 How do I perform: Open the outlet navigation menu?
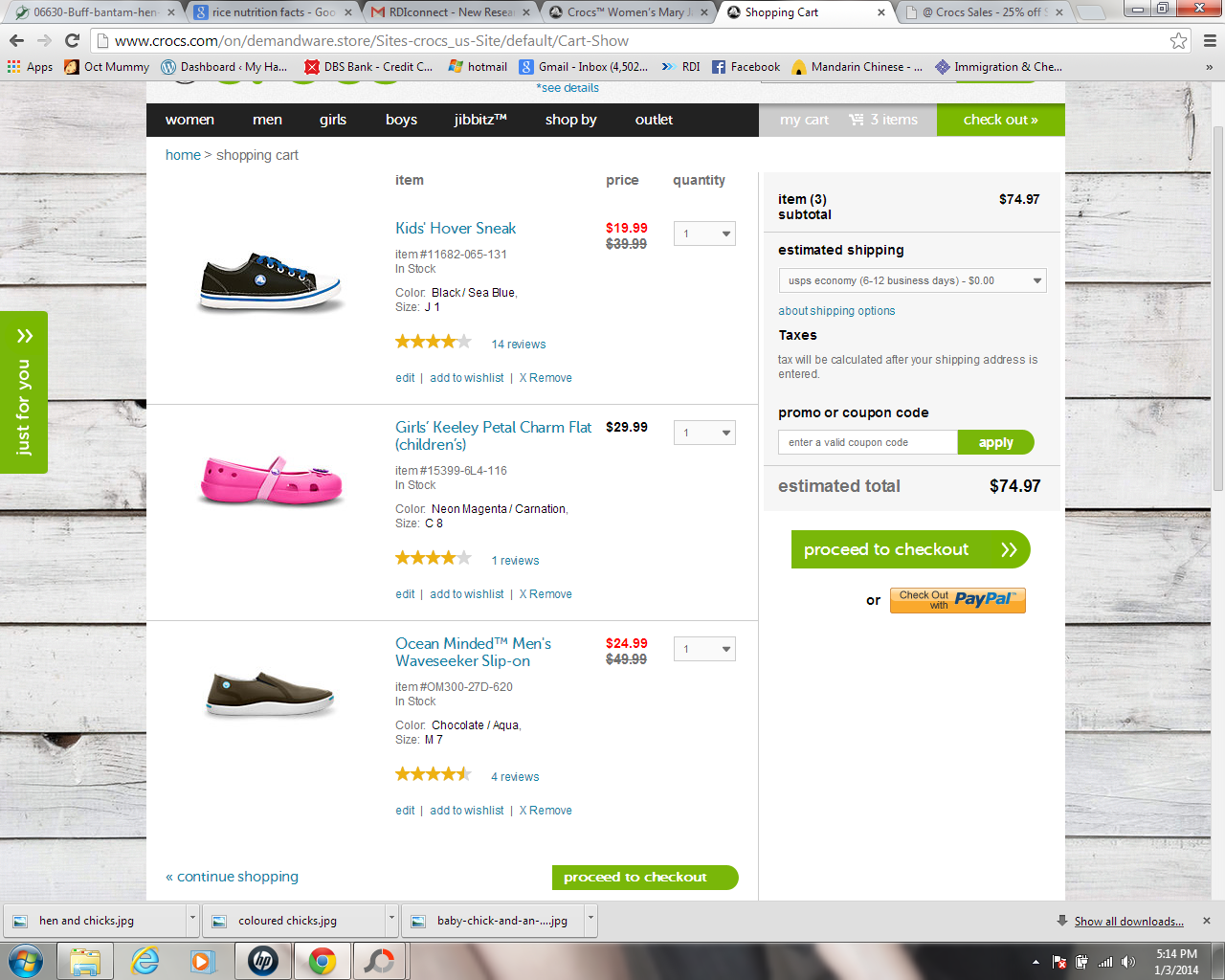(x=654, y=120)
